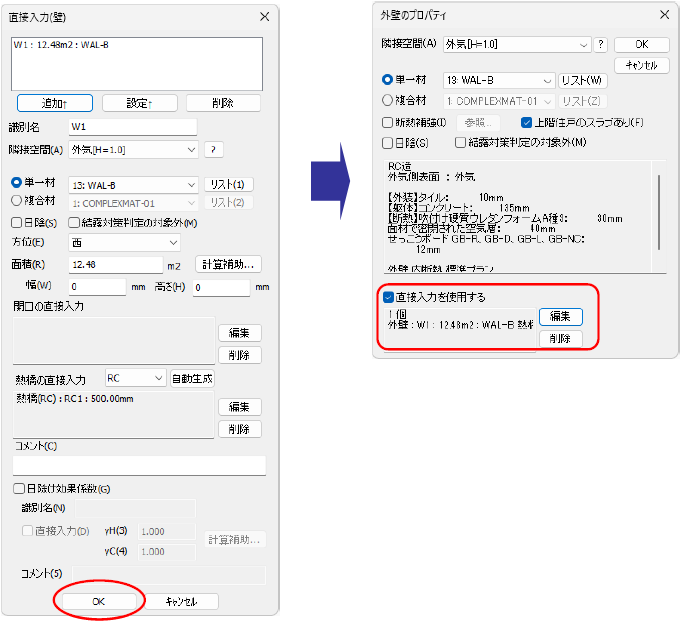Click 編集 beside 直接入力を使用する
The height and width of the screenshot is (623, 681).
[561, 316]
